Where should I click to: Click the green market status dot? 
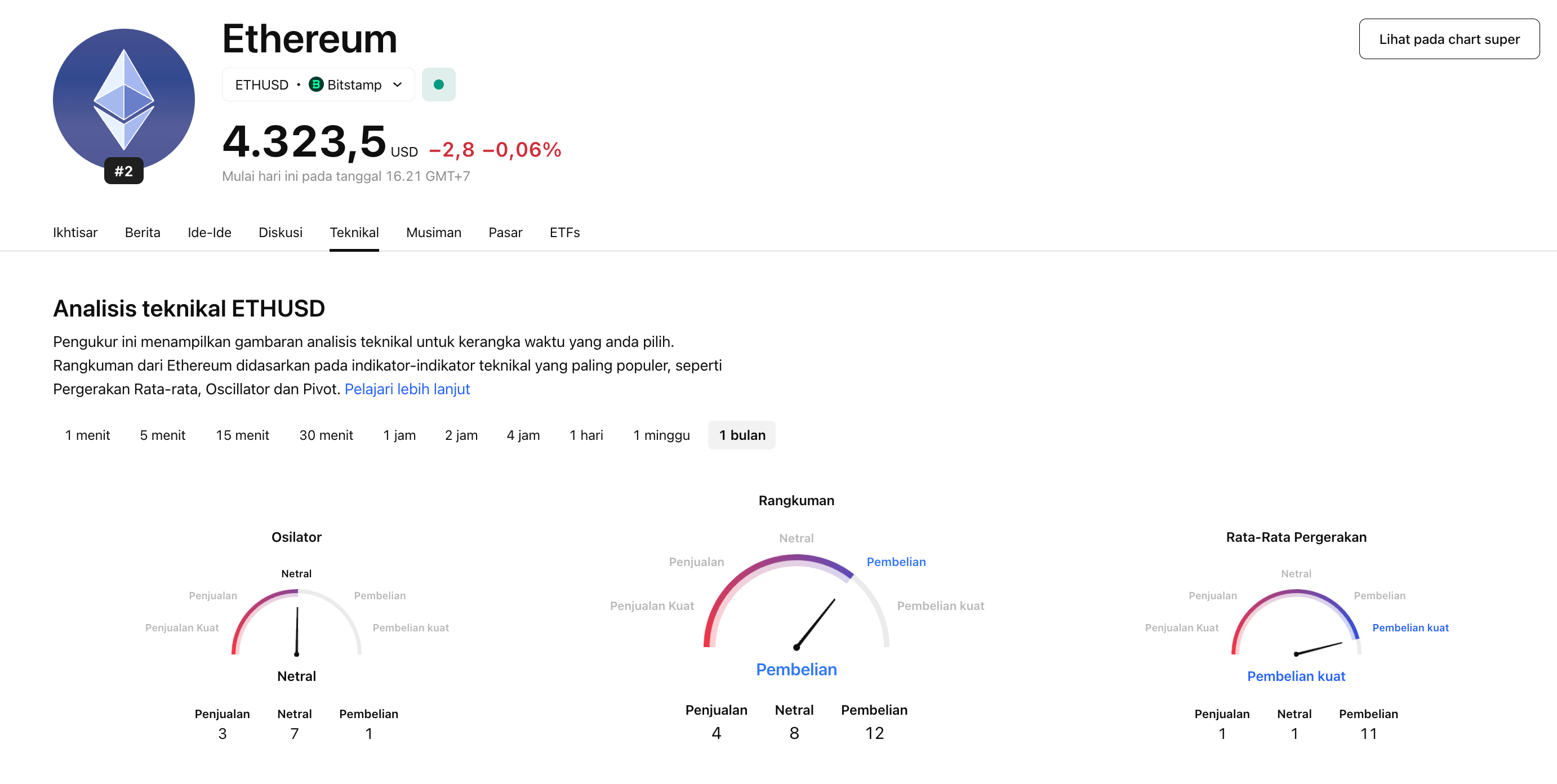pos(439,84)
